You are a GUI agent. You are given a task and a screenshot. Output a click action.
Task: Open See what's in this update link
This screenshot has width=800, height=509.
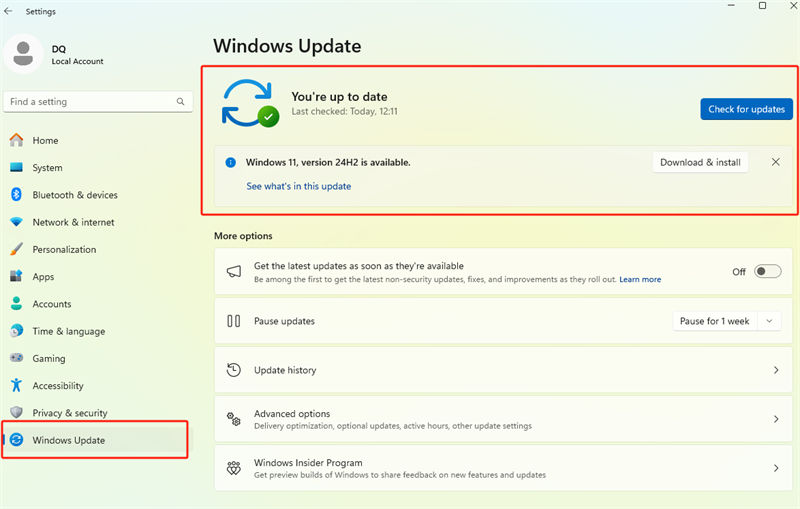(298, 186)
